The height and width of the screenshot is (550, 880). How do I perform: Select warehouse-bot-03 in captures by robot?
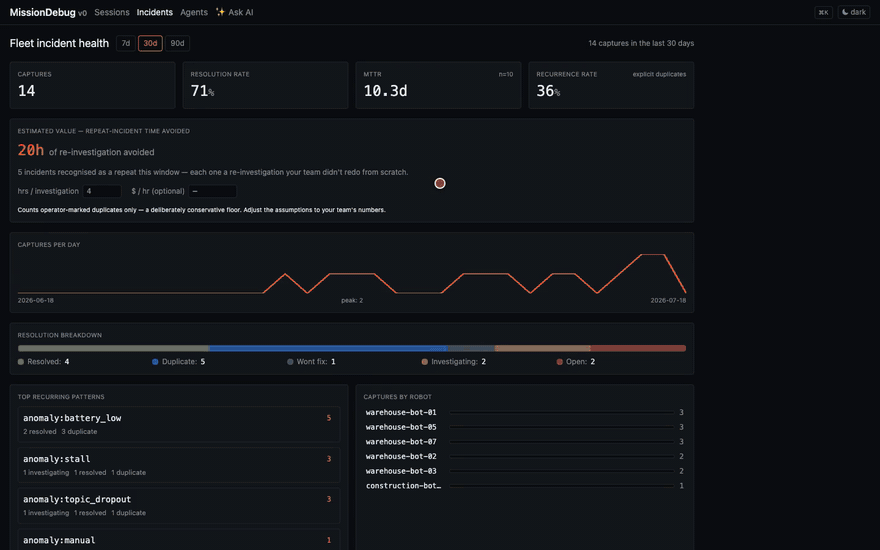524,471
